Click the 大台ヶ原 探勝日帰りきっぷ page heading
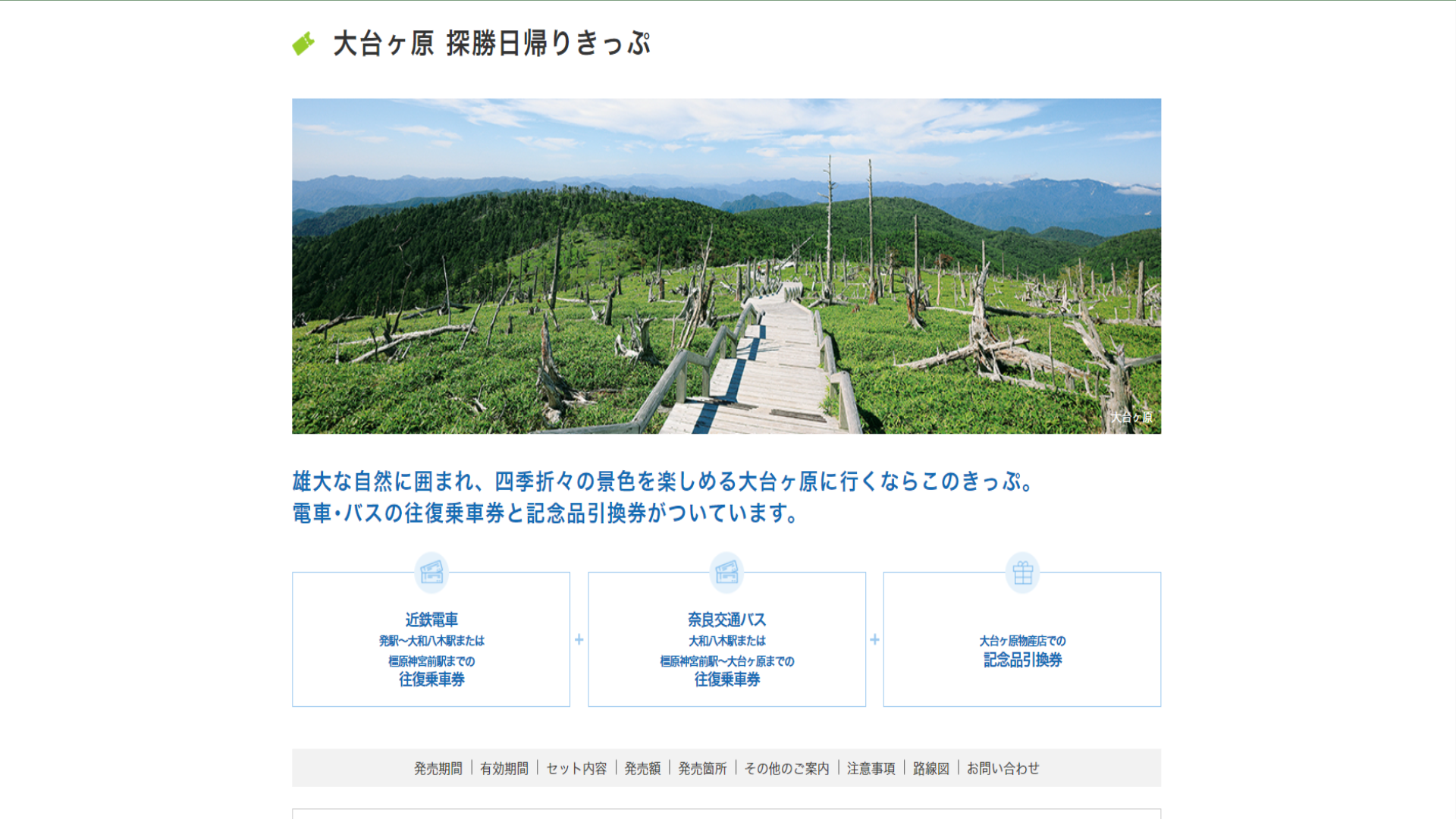Image resolution: width=1456 pixels, height=819 pixels. (x=491, y=43)
